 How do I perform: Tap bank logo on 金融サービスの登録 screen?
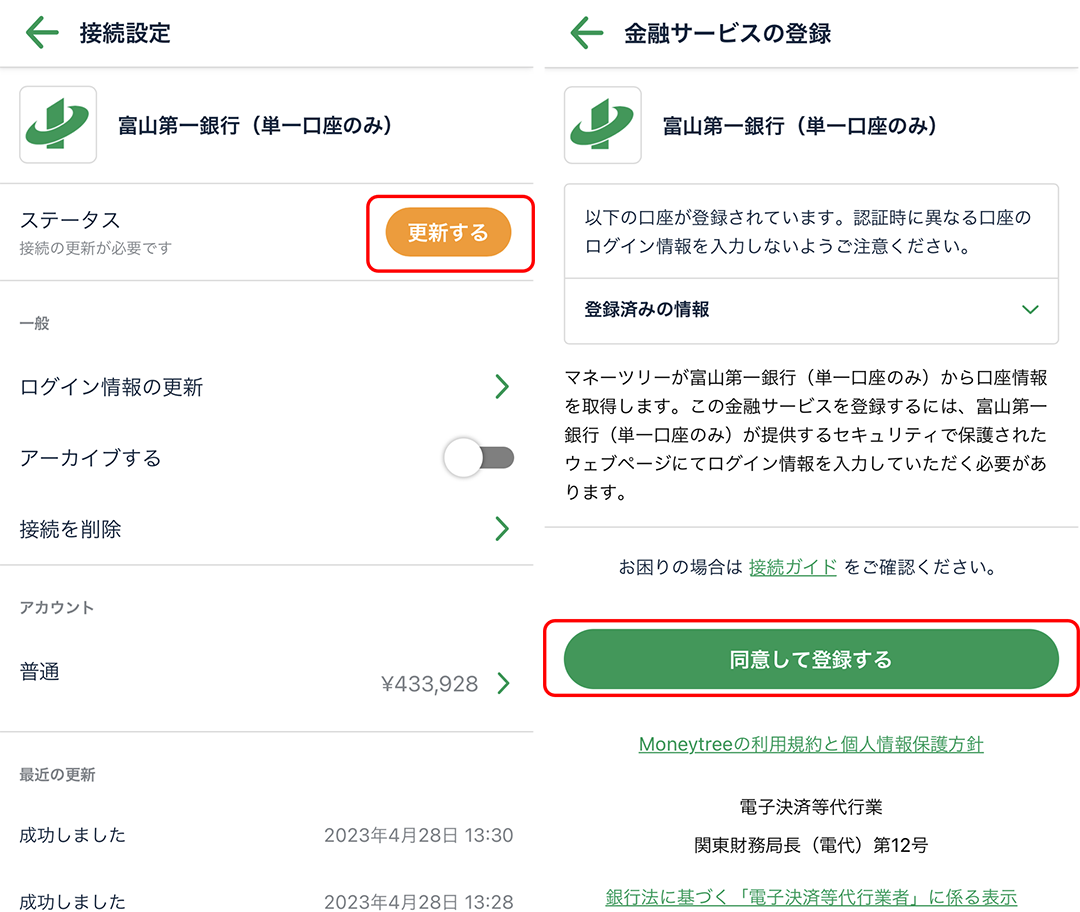point(602,125)
